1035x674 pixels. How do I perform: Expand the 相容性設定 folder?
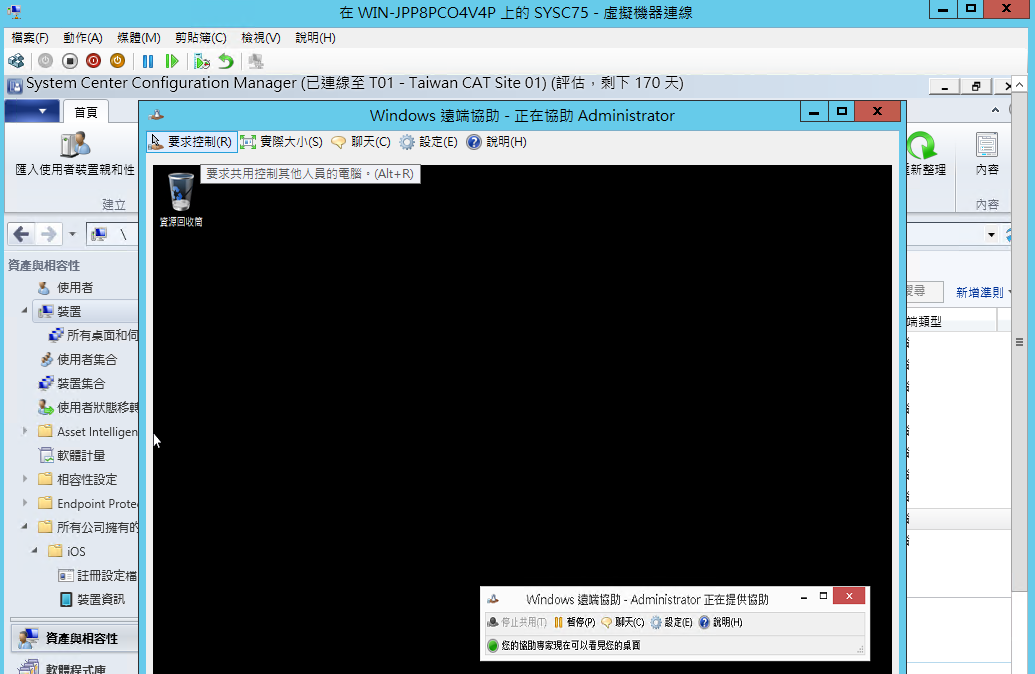[x=24, y=479]
